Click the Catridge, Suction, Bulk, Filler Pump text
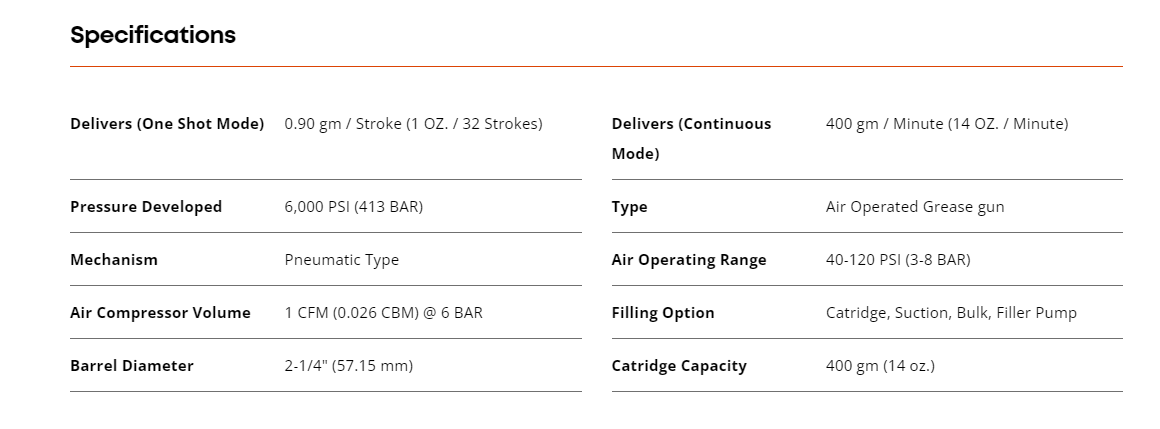 [x=951, y=313]
